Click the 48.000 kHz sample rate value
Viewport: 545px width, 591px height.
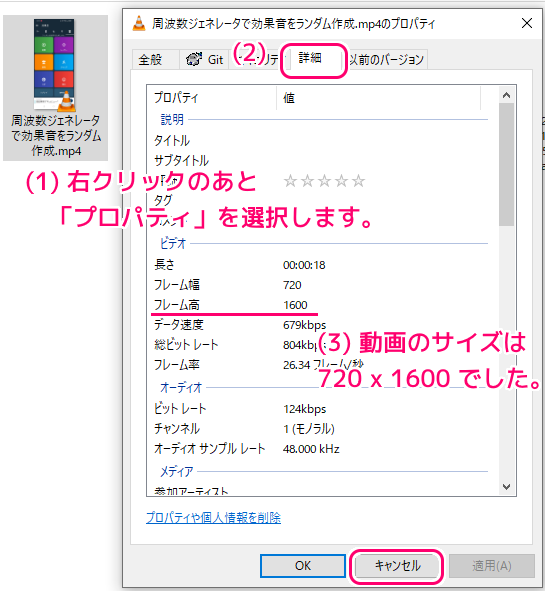click(x=311, y=449)
